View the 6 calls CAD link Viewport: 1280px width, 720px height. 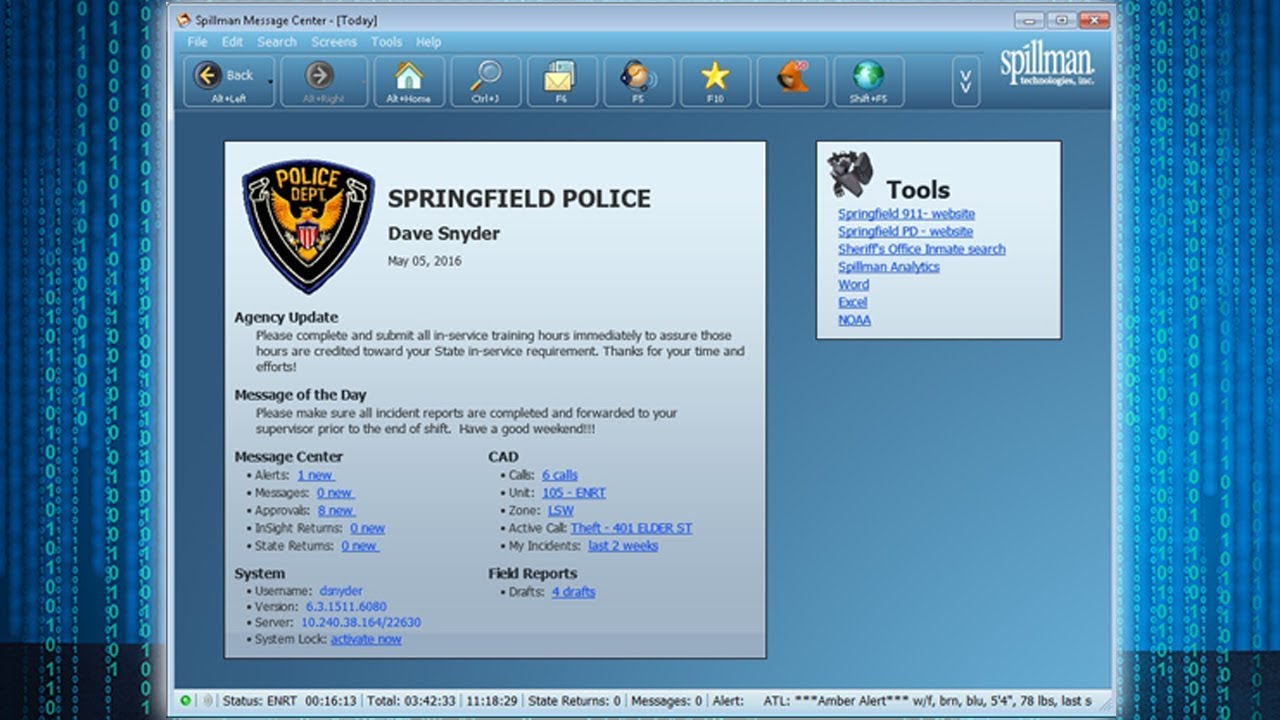click(x=560, y=475)
